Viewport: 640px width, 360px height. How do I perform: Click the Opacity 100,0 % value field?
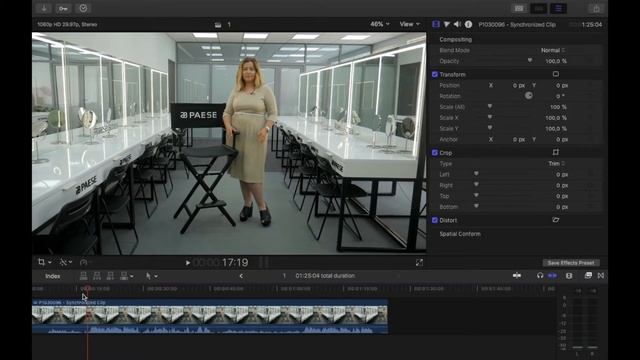[556, 61]
